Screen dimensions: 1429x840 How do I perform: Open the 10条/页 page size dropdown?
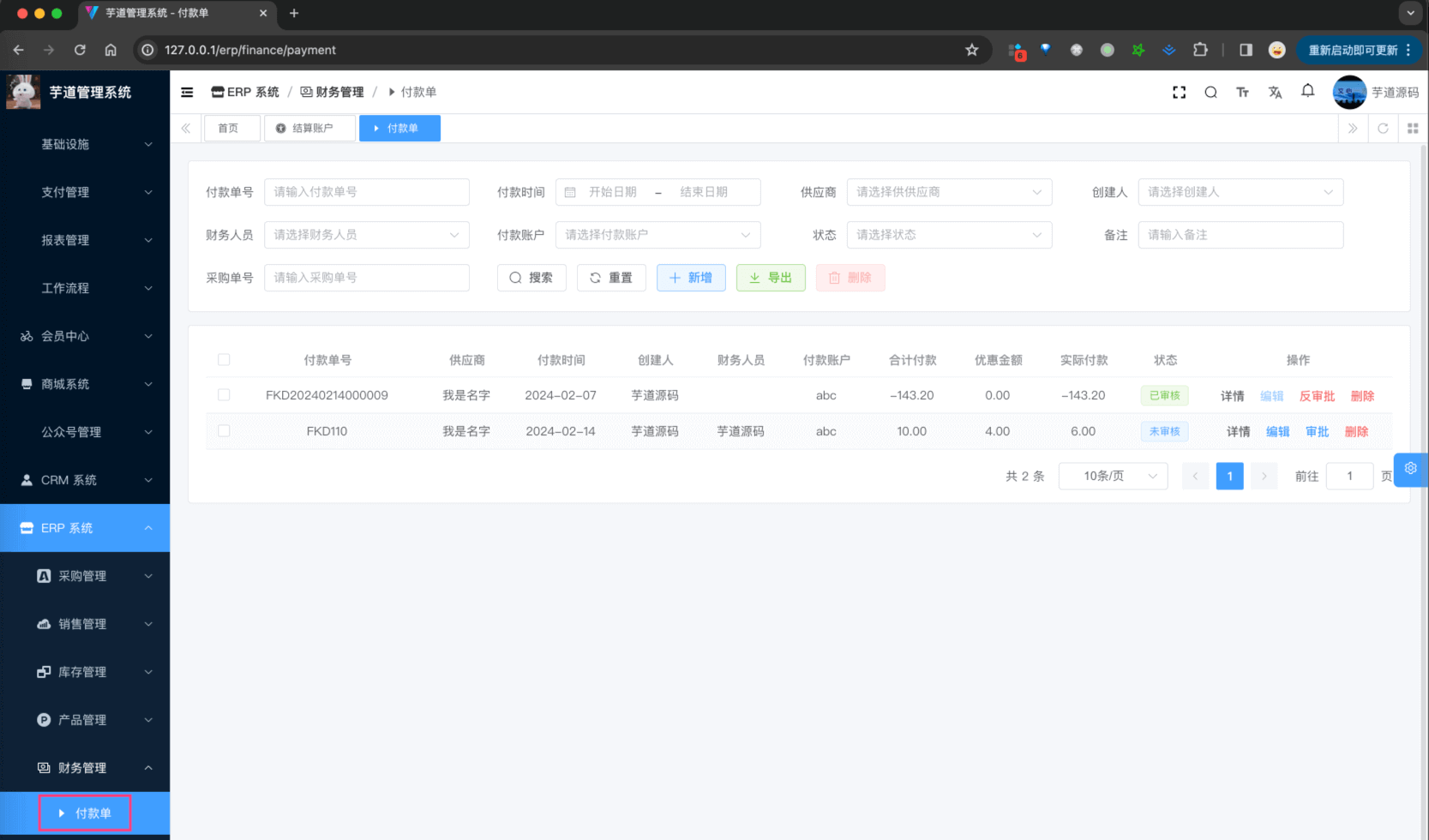click(x=1113, y=476)
